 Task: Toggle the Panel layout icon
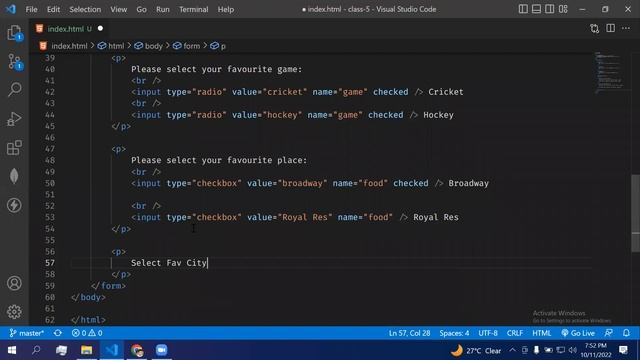(x=536, y=9)
